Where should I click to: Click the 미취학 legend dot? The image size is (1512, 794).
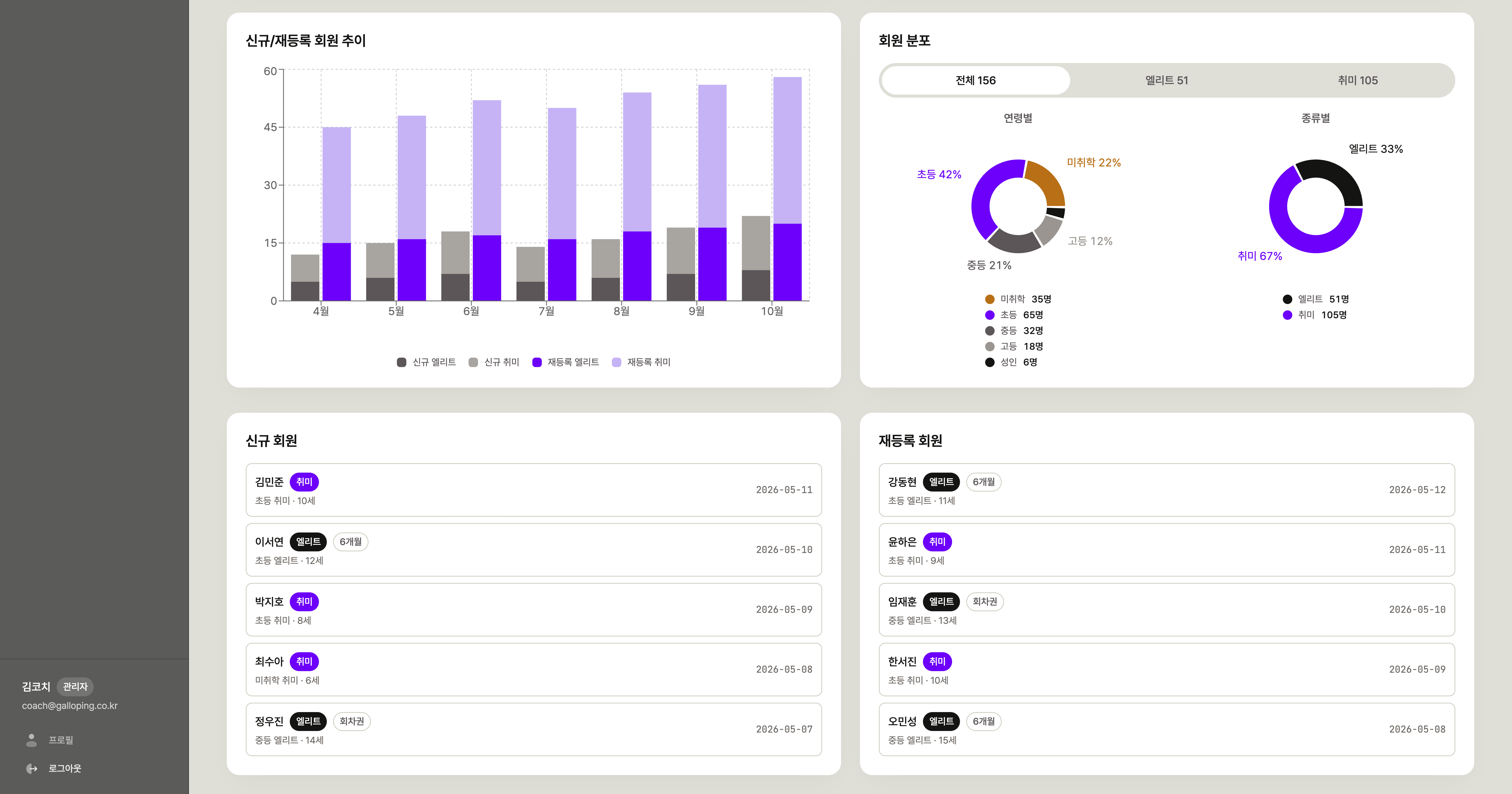click(990, 300)
